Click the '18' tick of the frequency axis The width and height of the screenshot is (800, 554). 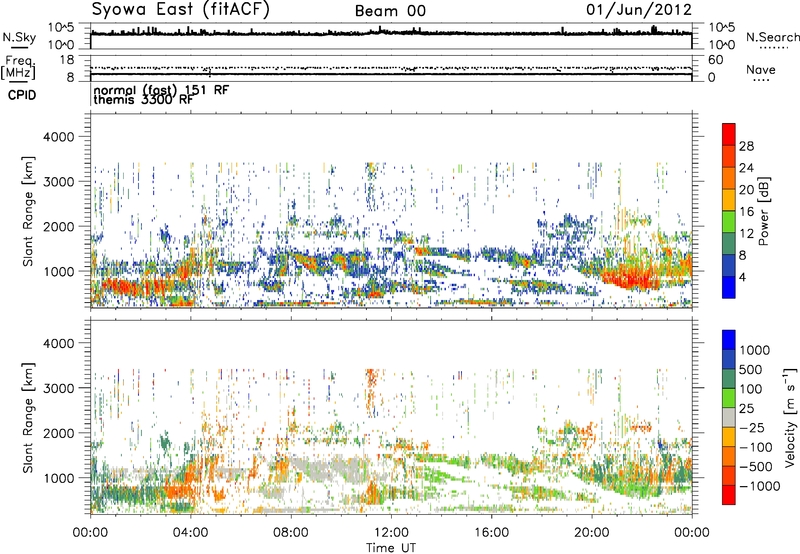67,60
